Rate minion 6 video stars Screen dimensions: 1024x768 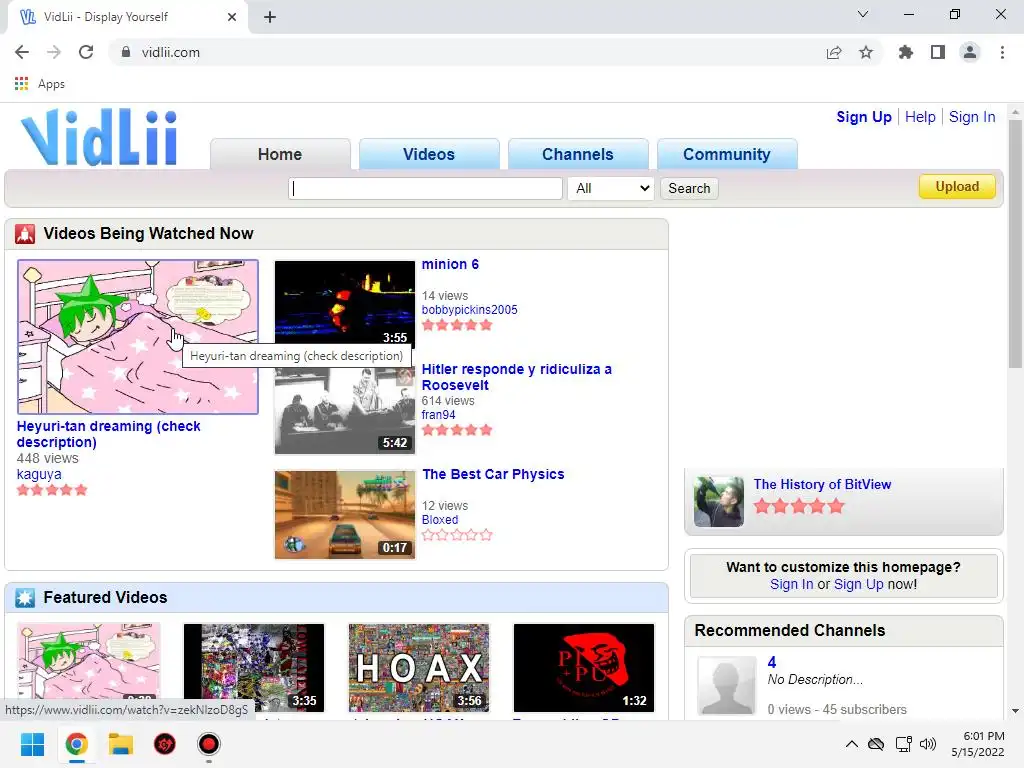[x=456, y=325]
